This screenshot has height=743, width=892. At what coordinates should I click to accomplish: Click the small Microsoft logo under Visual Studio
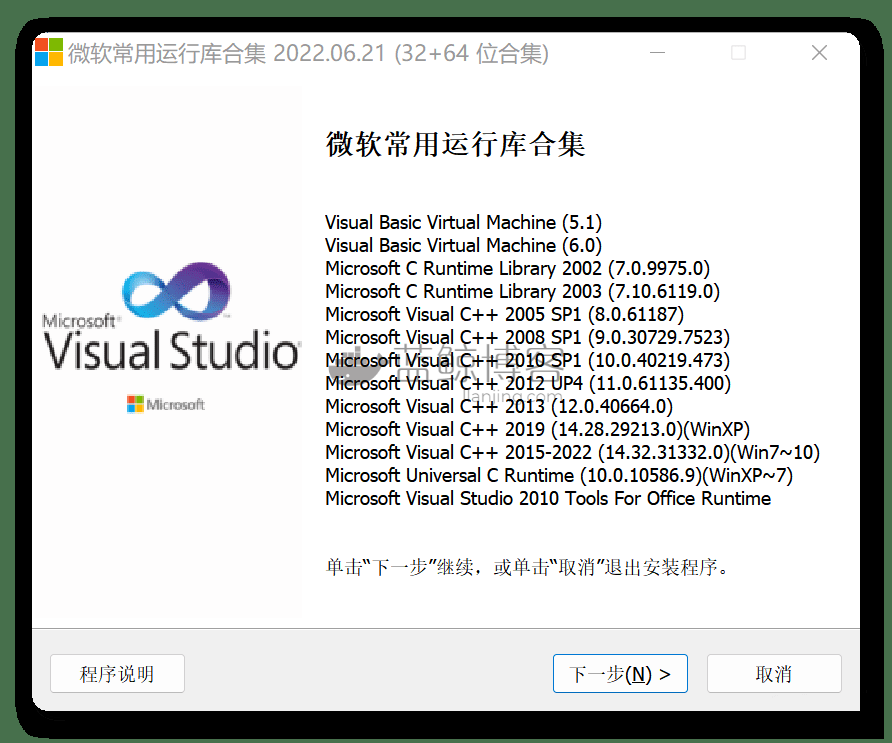click(x=166, y=404)
